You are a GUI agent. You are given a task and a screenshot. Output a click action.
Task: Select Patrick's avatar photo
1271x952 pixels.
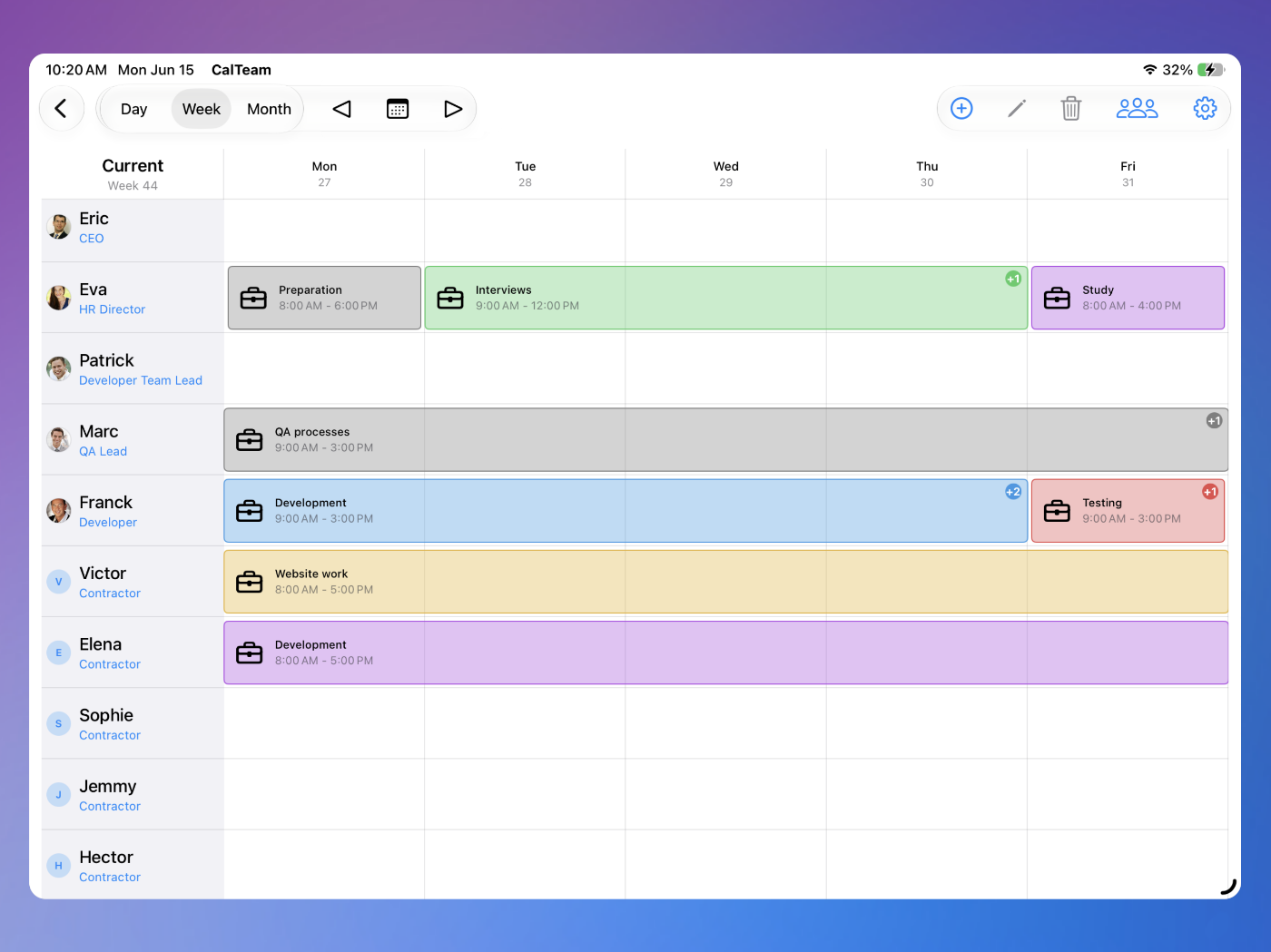coord(59,368)
